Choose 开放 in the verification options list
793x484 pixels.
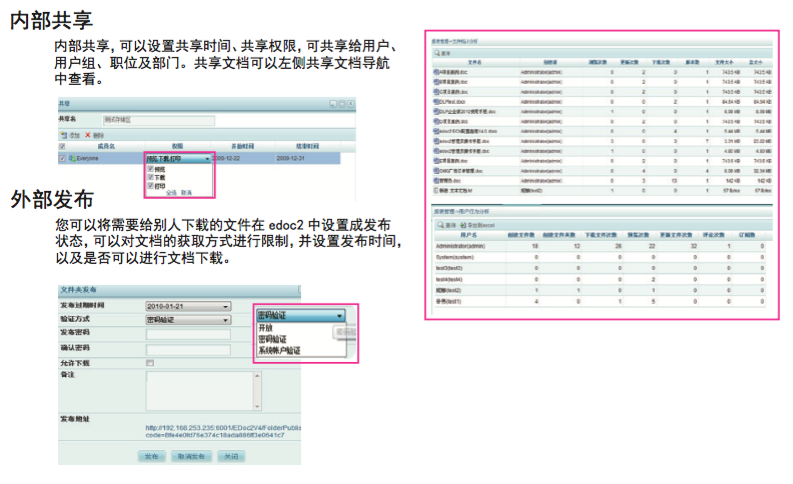tap(266, 328)
